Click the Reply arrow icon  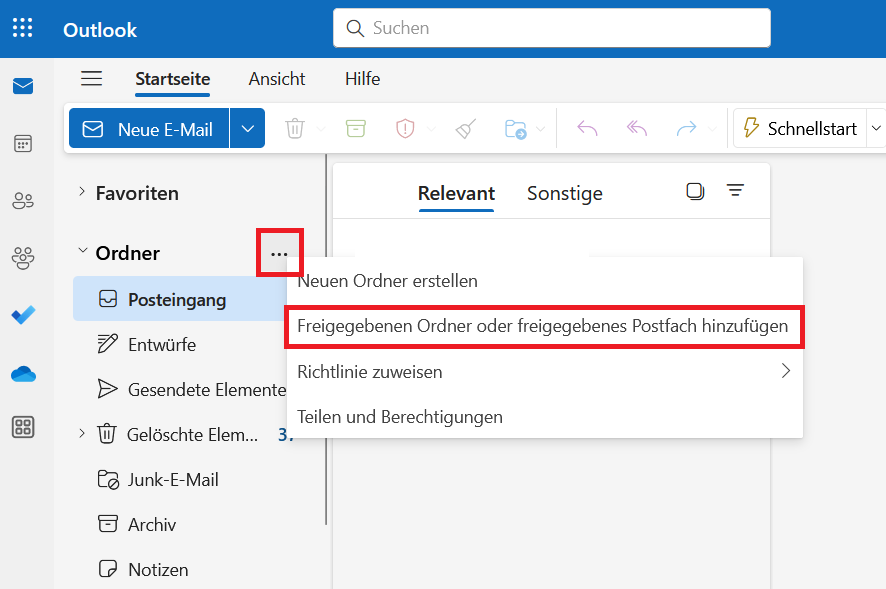[x=587, y=128]
